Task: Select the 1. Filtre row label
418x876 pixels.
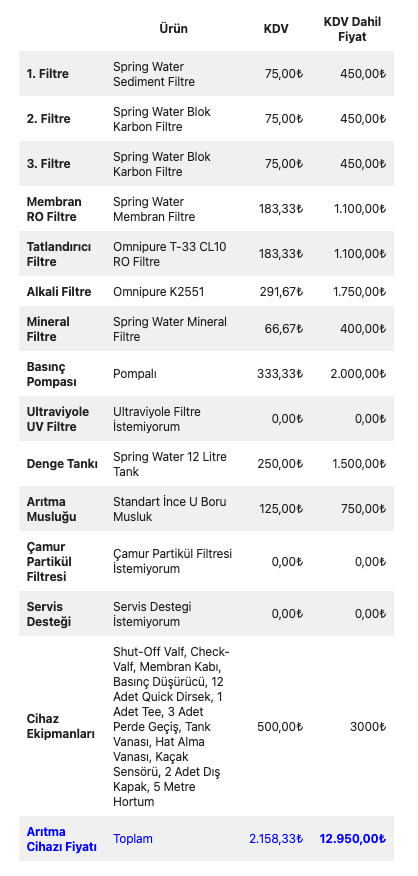Action: click(49, 74)
